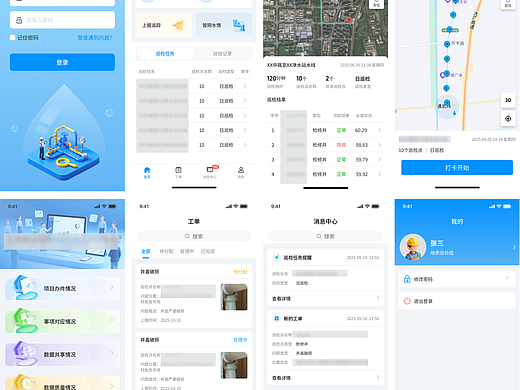Image resolution: width=520 pixels, height=390 pixels.
Task: Click the blue water drop marker on map
Action: point(455,113)
